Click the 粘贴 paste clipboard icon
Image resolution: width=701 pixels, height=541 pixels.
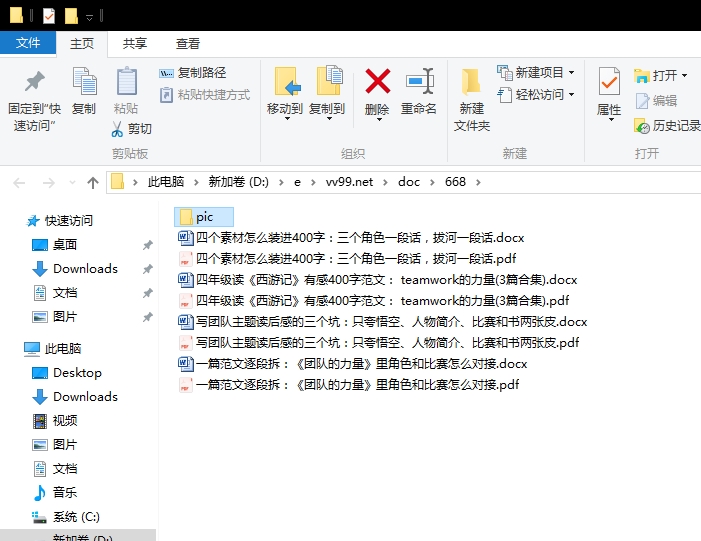(127, 81)
